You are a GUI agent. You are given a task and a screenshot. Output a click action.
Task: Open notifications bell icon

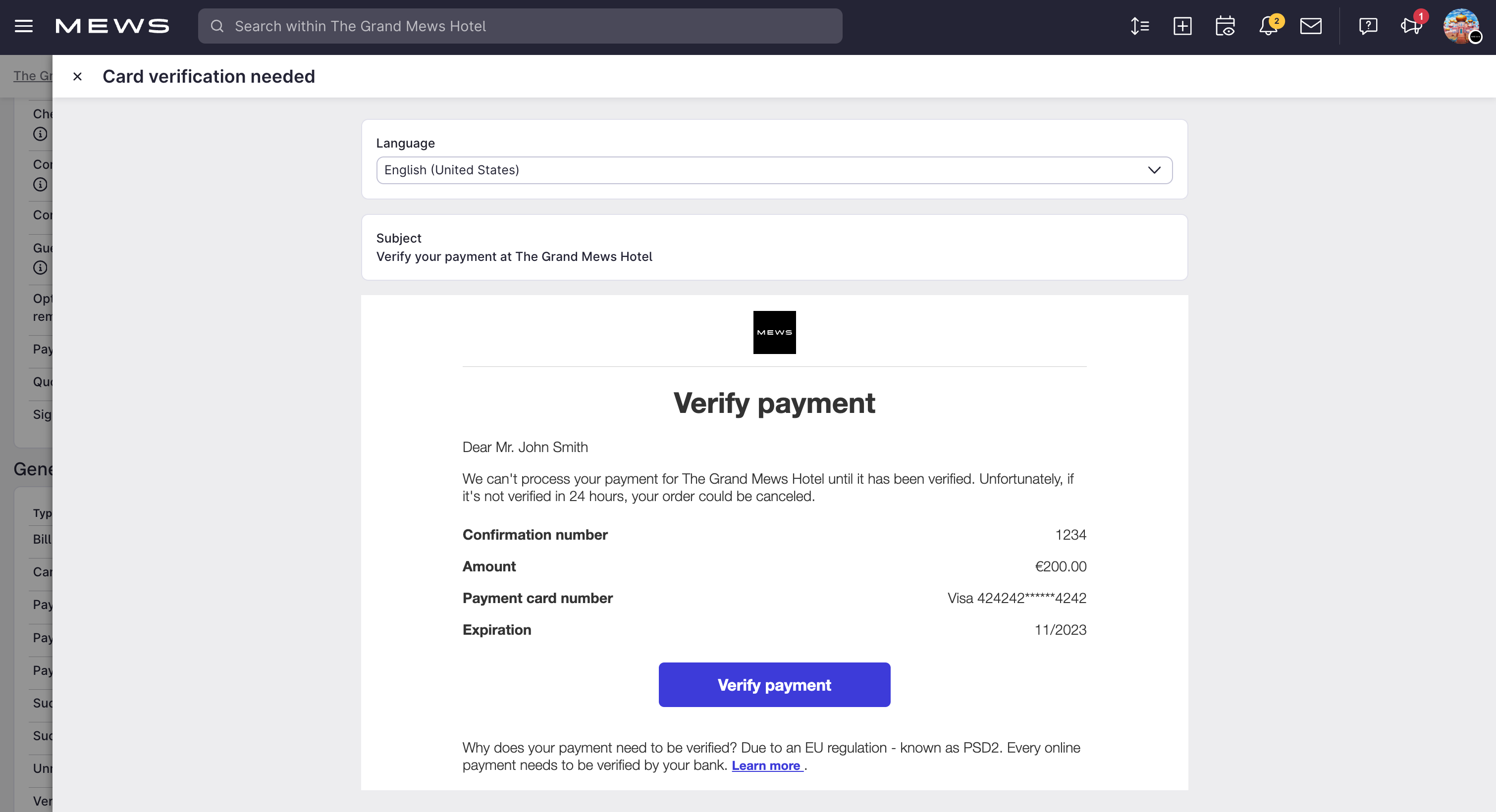pos(1268,26)
